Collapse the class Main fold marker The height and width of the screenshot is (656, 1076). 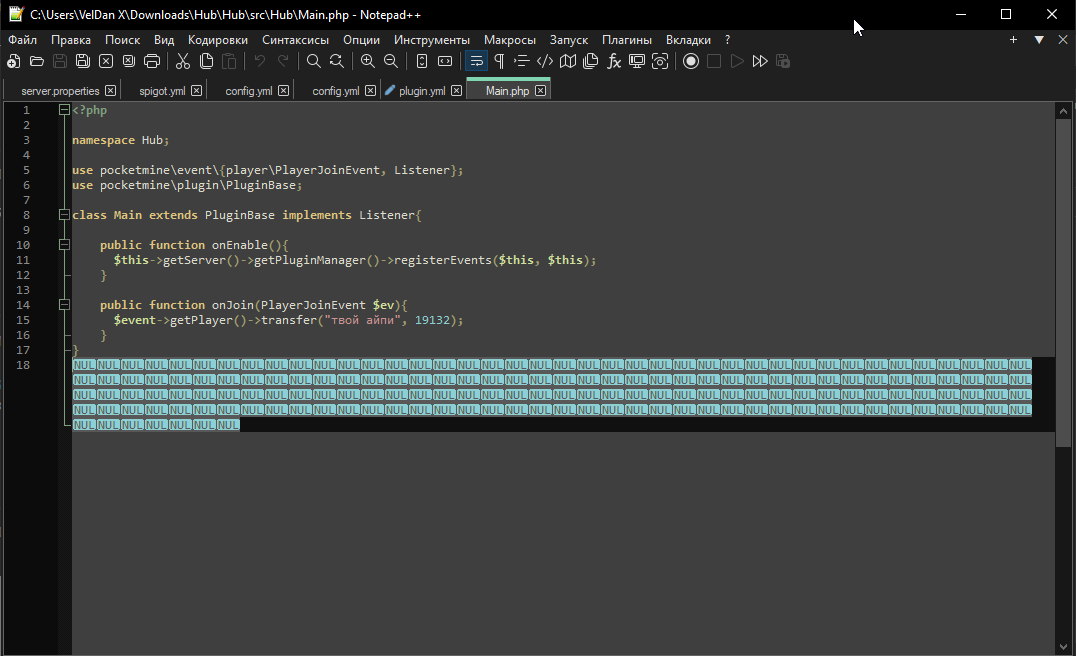pos(64,215)
